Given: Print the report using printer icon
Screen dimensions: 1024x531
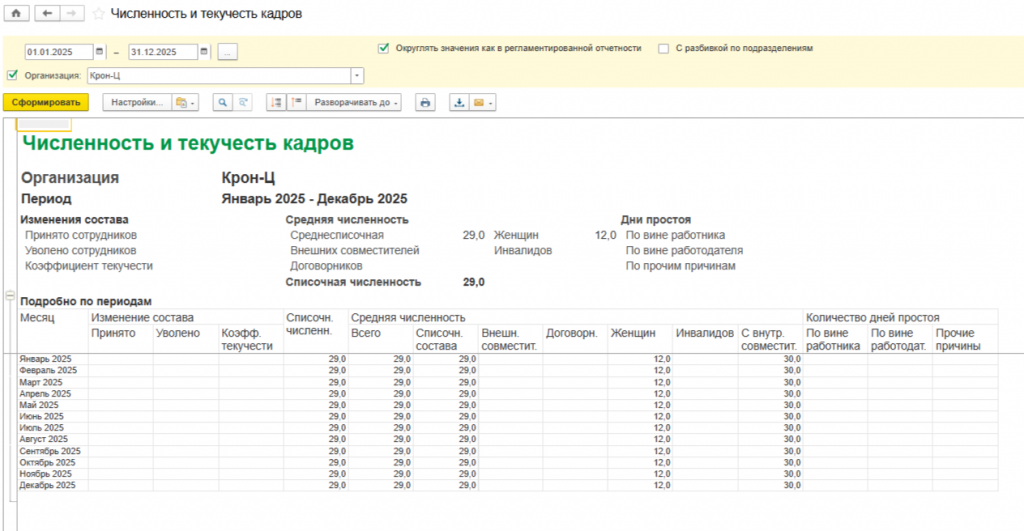Looking at the screenshot, I should (425, 102).
